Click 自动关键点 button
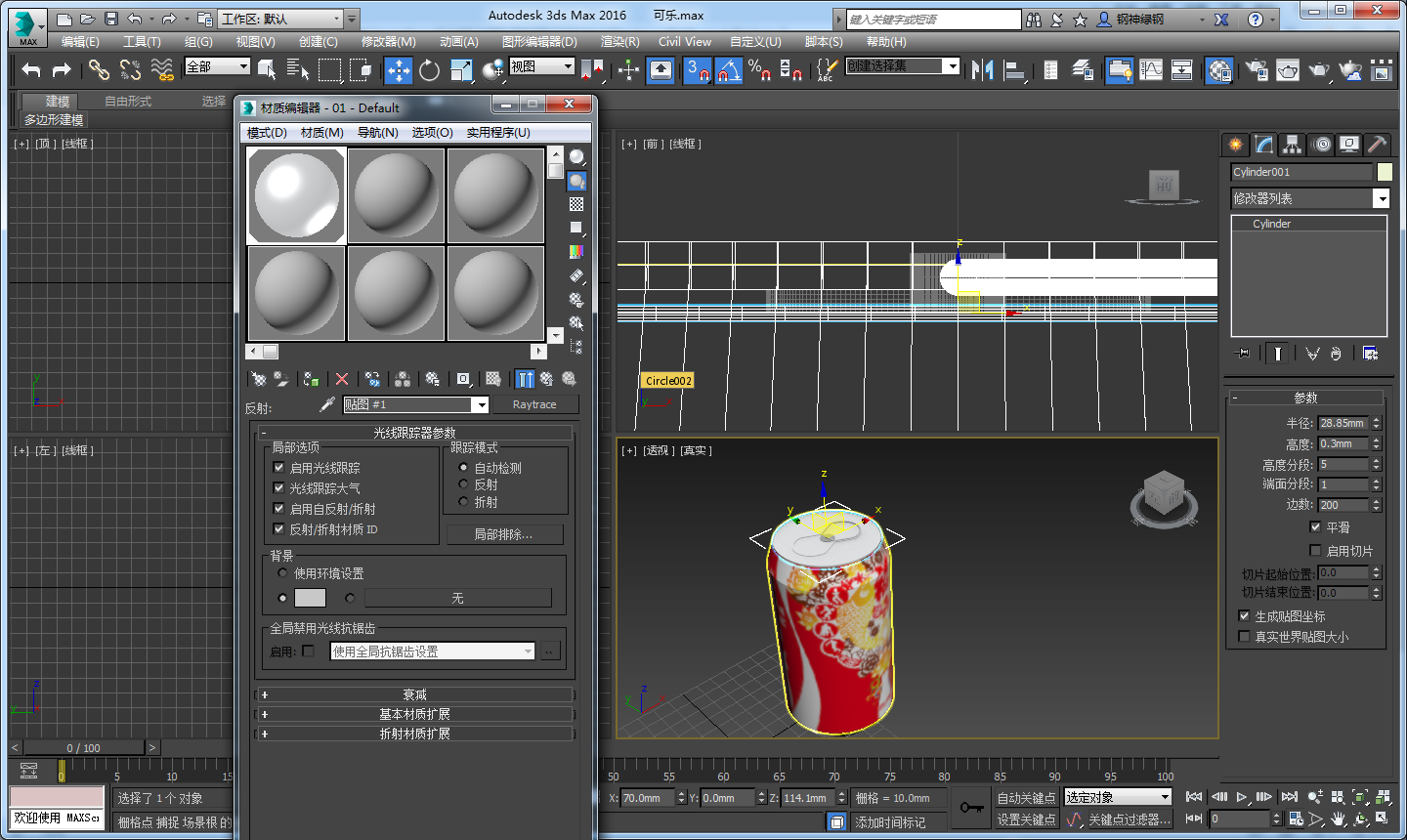This screenshot has height=840, width=1407. pos(1026,798)
